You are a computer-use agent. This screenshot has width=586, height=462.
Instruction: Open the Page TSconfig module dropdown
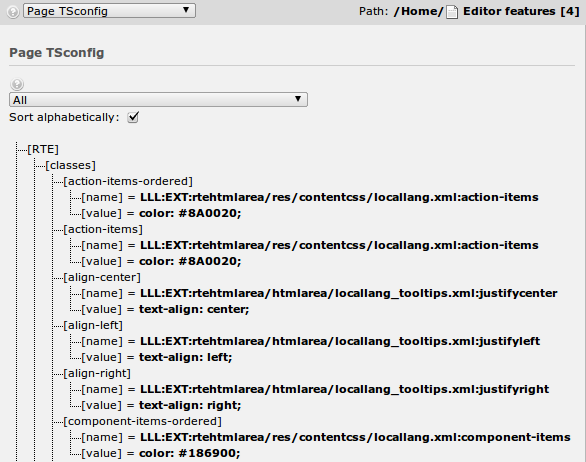[x=109, y=11]
